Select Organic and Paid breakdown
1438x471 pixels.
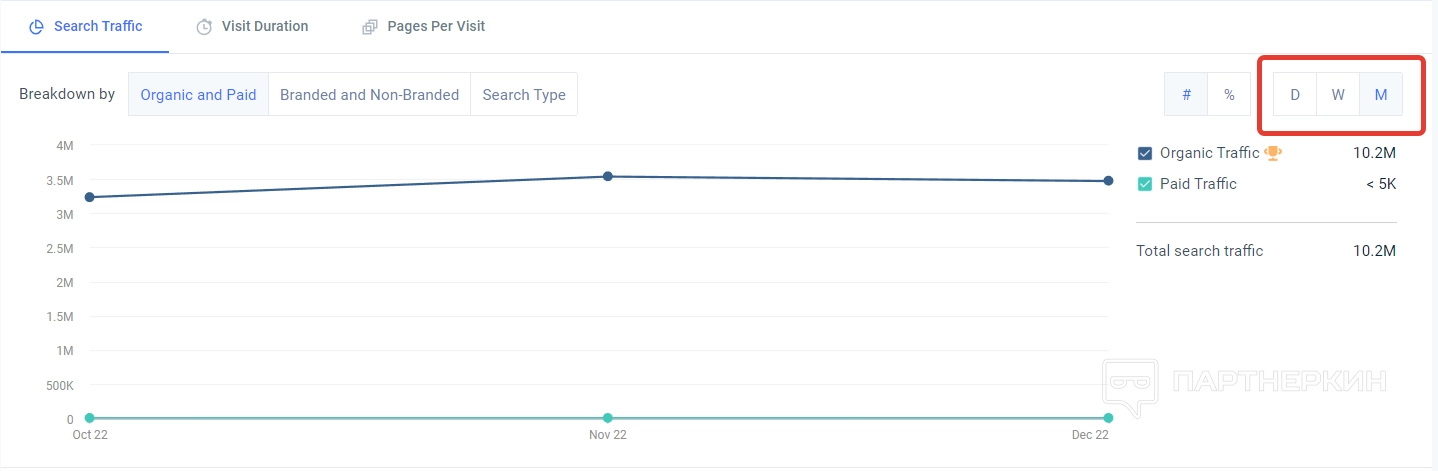pos(198,95)
